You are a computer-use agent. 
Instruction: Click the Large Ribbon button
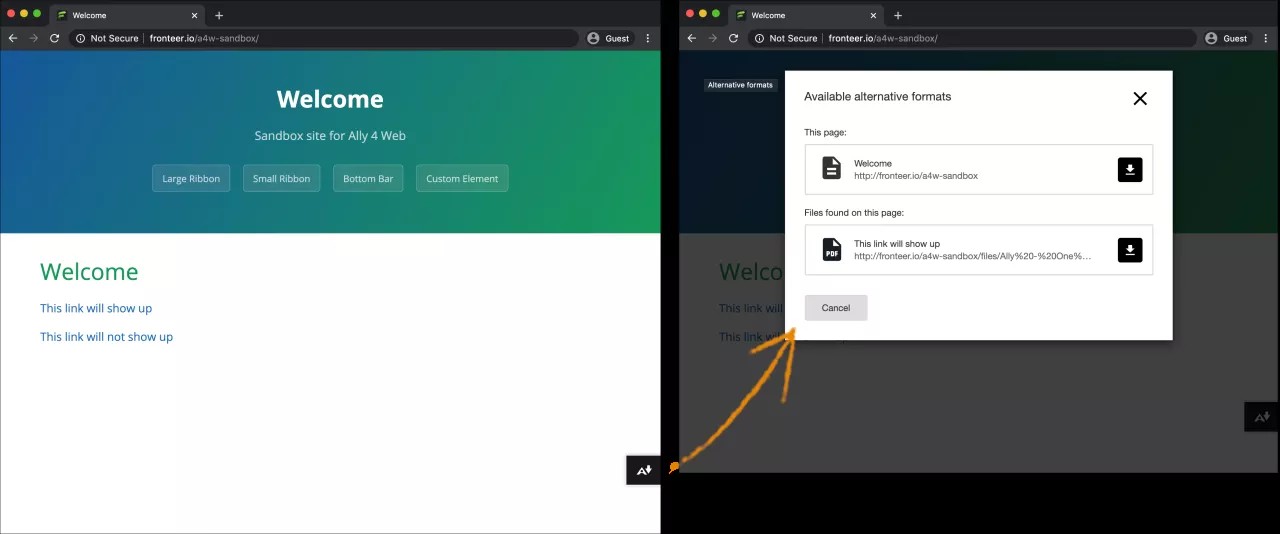point(191,179)
